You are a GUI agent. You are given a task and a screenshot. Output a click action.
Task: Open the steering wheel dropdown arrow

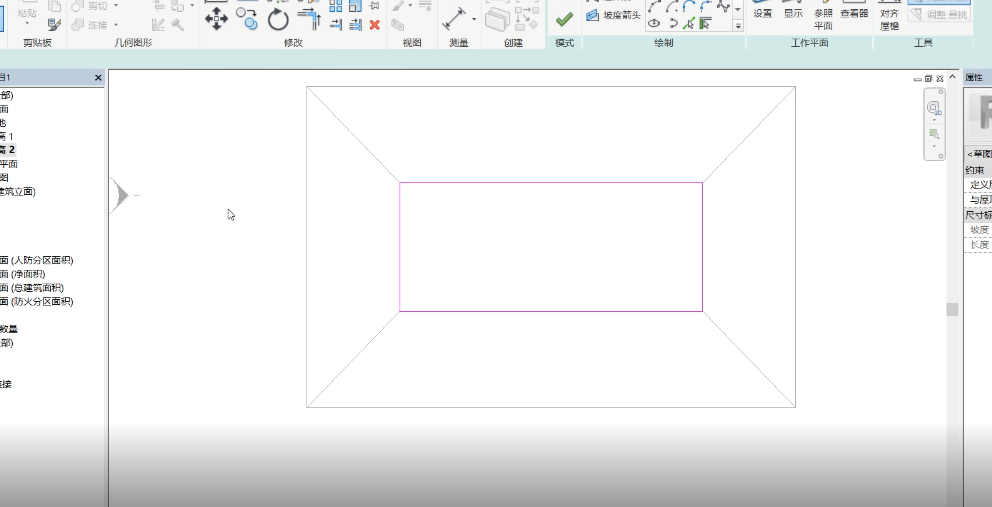[x=934, y=120]
